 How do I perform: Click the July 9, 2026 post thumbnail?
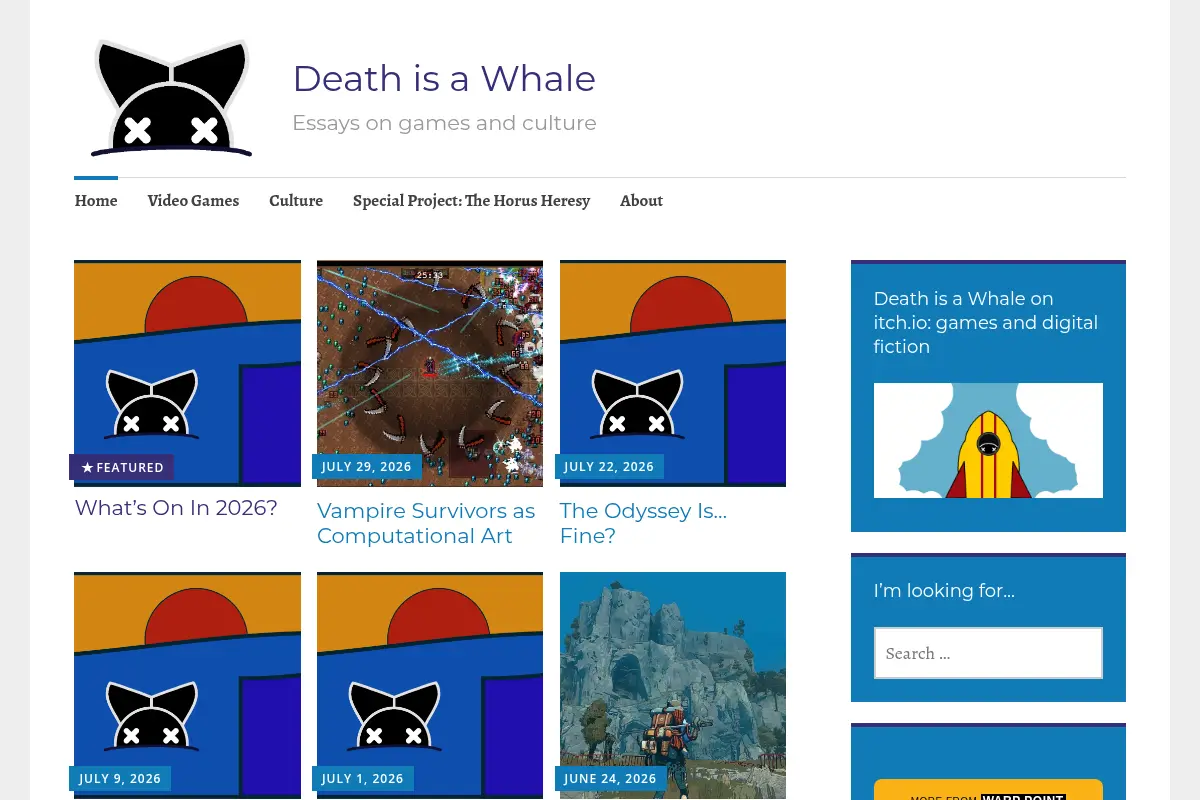[x=187, y=685]
